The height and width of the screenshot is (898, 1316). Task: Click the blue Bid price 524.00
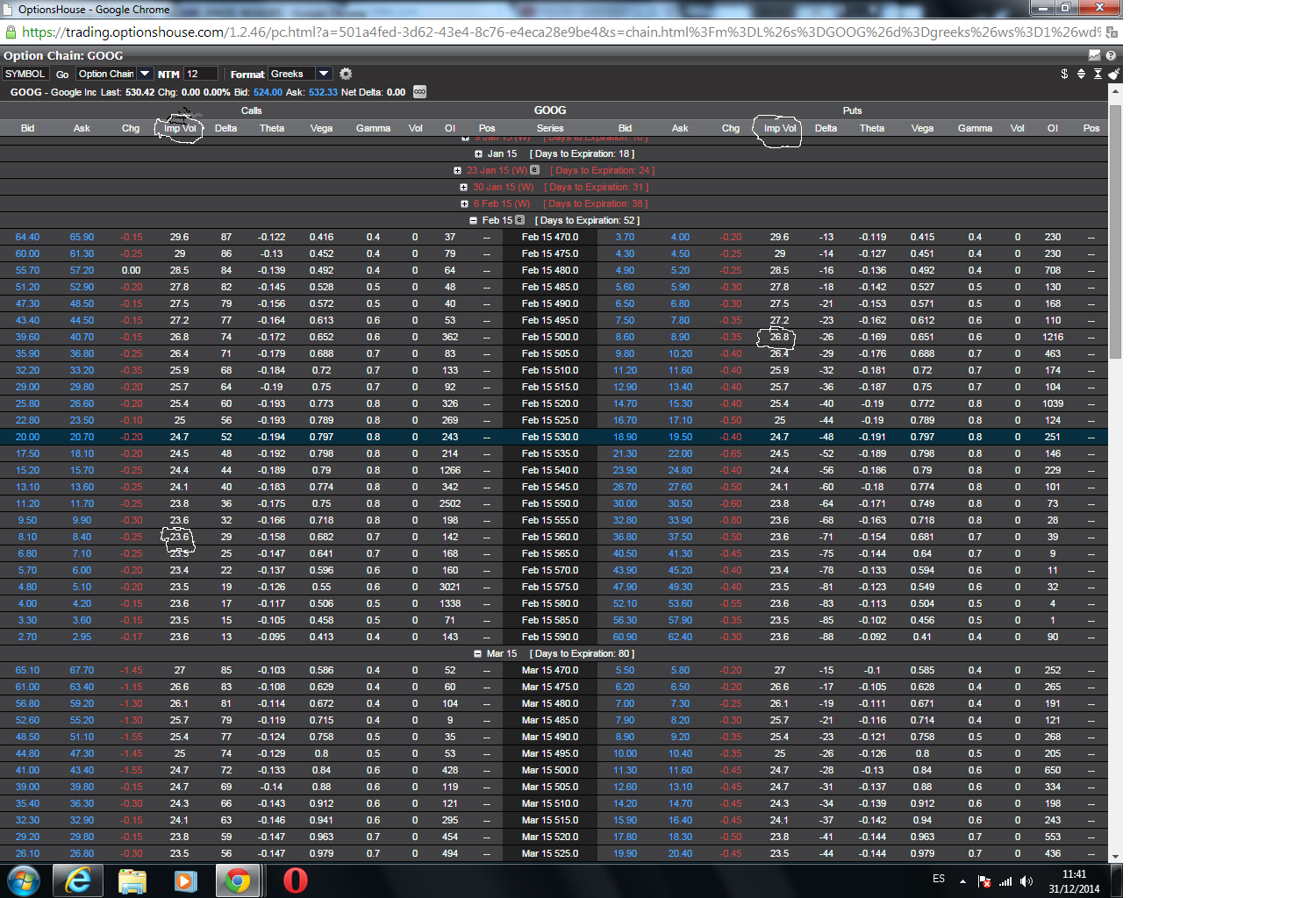268,92
